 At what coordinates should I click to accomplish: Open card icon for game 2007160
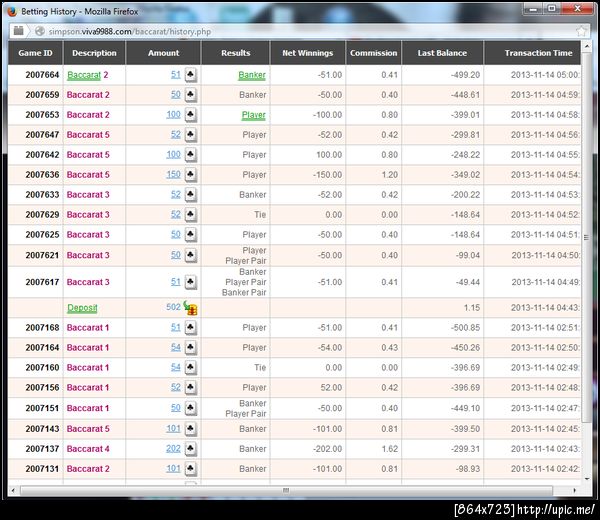(191, 367)
